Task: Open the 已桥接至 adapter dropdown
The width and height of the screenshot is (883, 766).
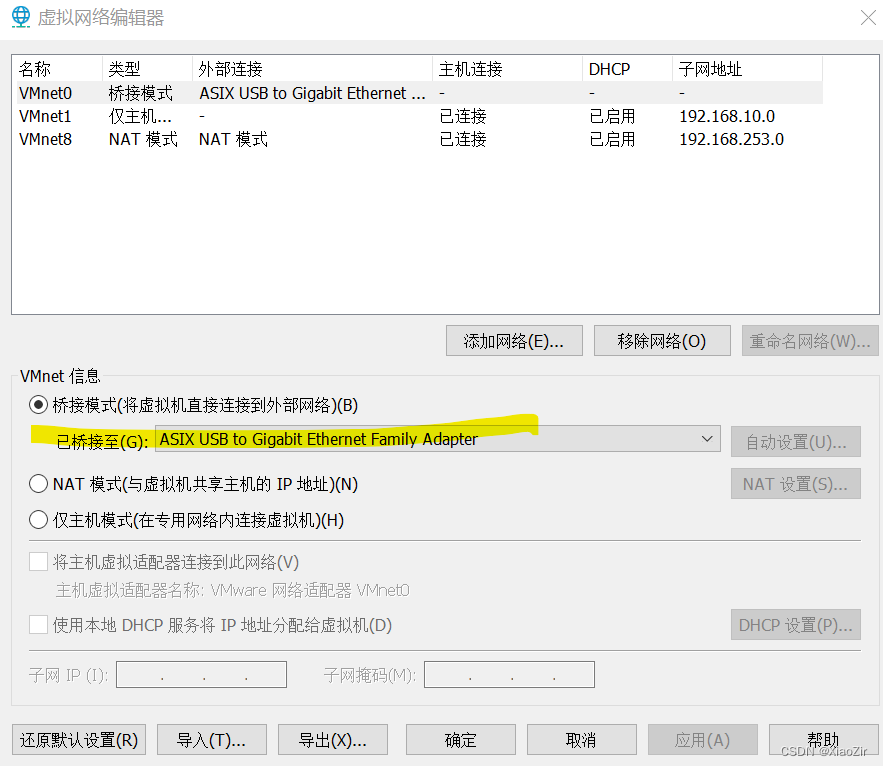Action: 708,438
